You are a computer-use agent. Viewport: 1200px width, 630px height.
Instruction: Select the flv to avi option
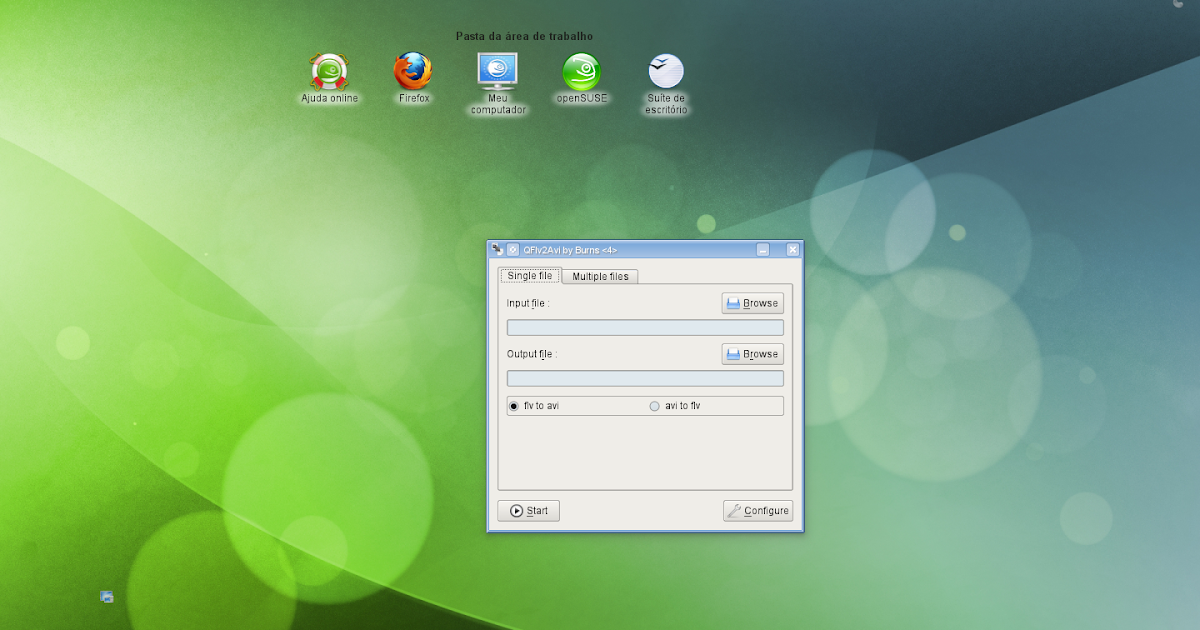[534, 406]
